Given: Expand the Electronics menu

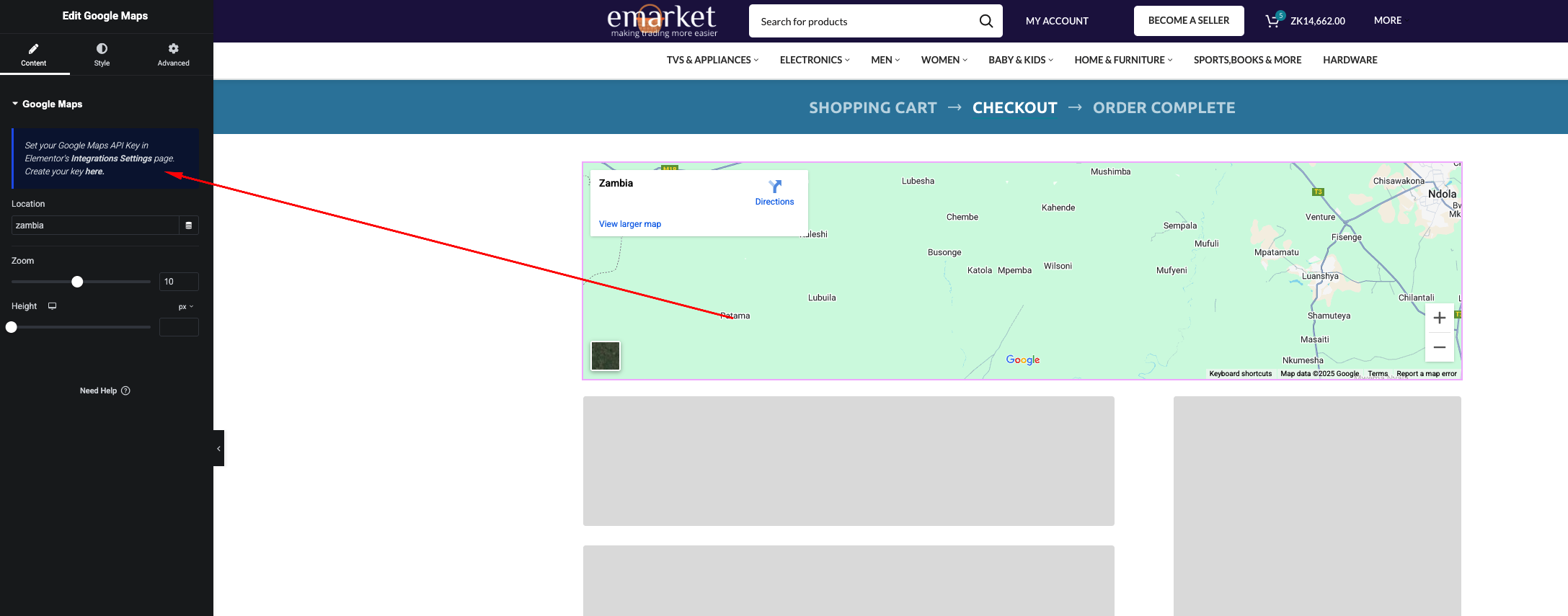Looking at the screenshot, I should tap(815, 60).
